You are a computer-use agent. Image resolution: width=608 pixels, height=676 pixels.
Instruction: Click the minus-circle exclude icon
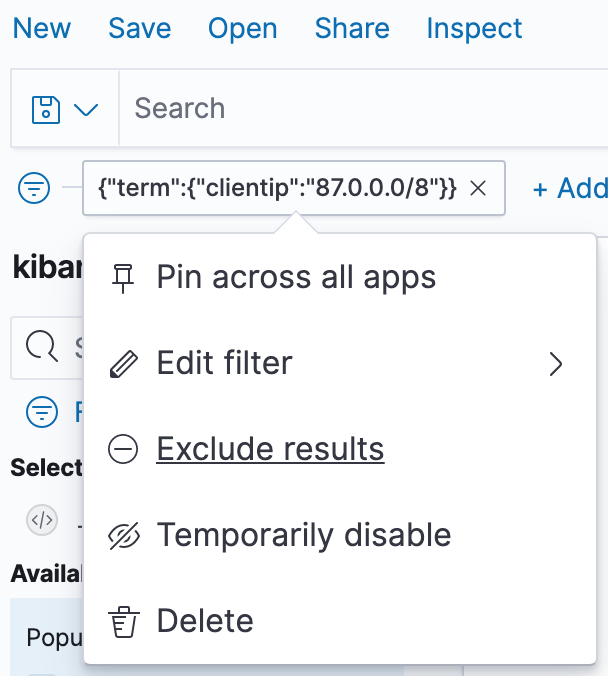[x=123, y=450]
